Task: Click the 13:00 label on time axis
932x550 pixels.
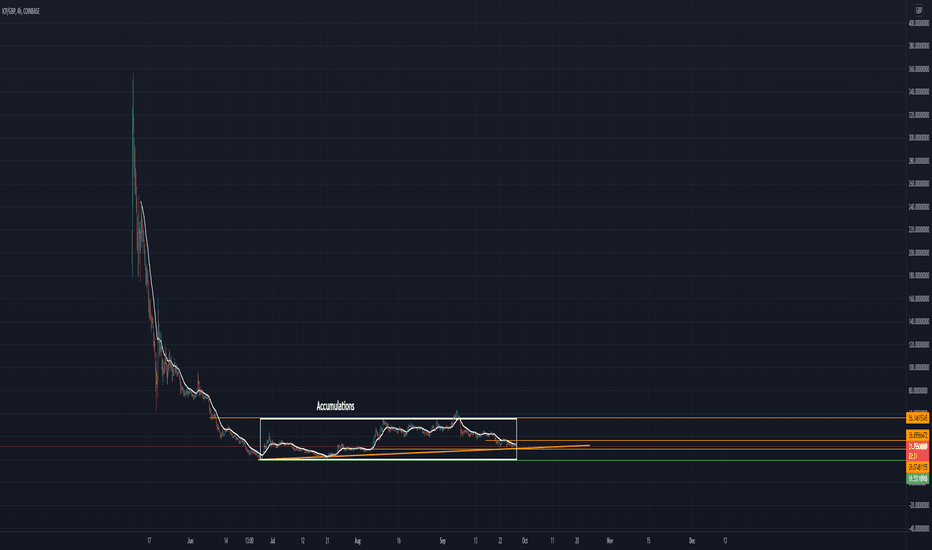Action: point(249,540)
